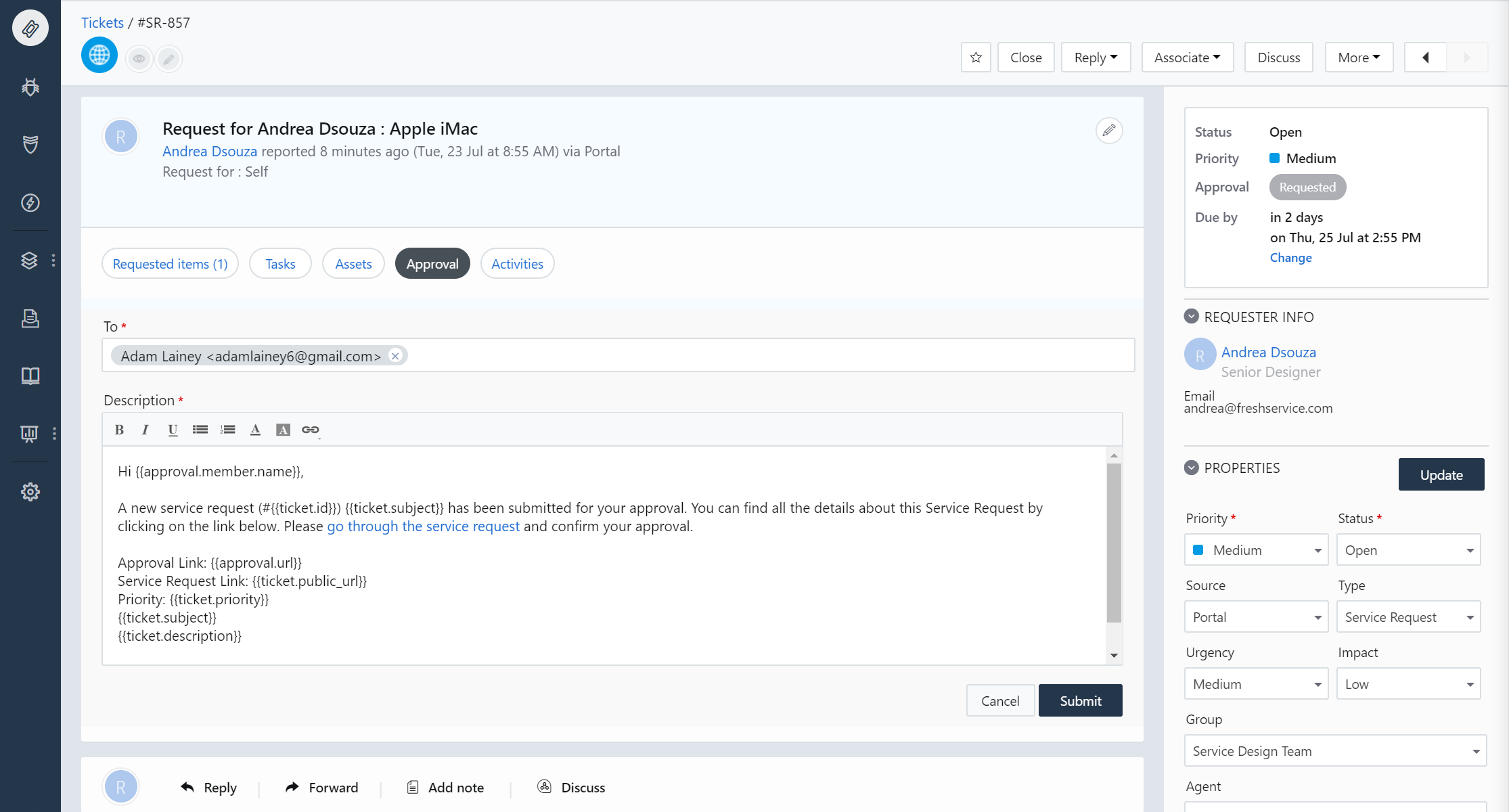
Task: Open the Knowledge Base book icon
Action: pos(30,376)
